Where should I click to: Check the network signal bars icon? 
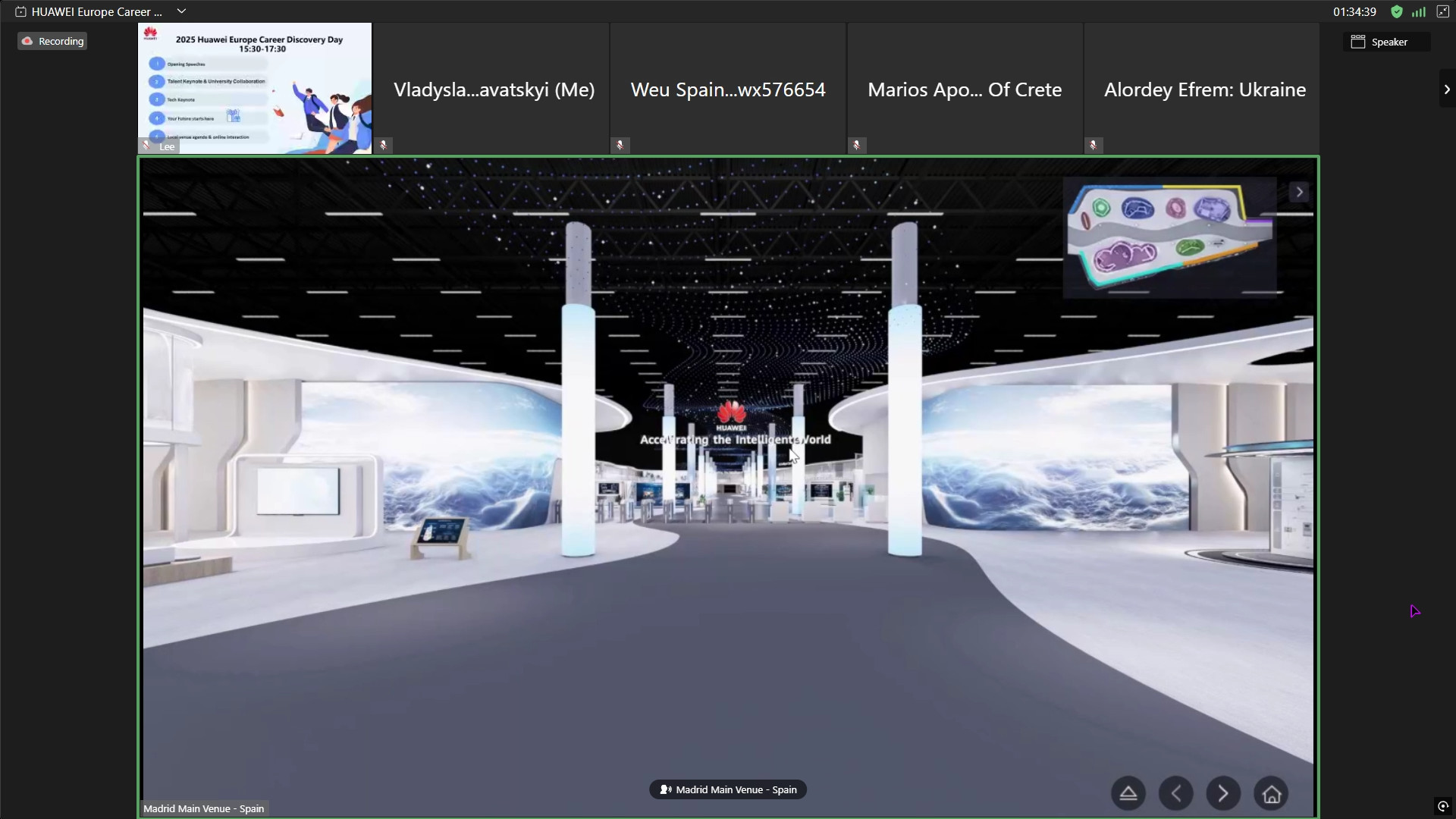point(1418,11)
